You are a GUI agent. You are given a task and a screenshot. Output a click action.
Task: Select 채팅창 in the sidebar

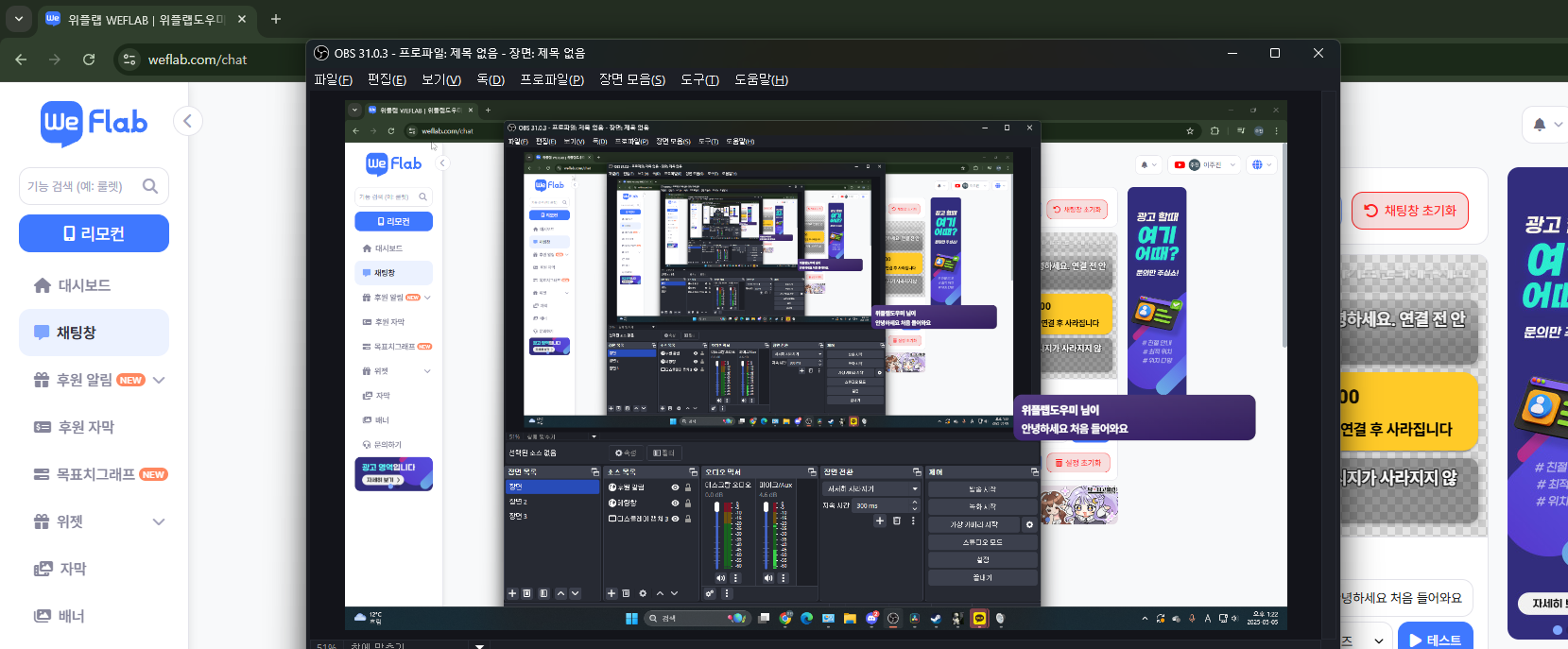tap(94, 333)
